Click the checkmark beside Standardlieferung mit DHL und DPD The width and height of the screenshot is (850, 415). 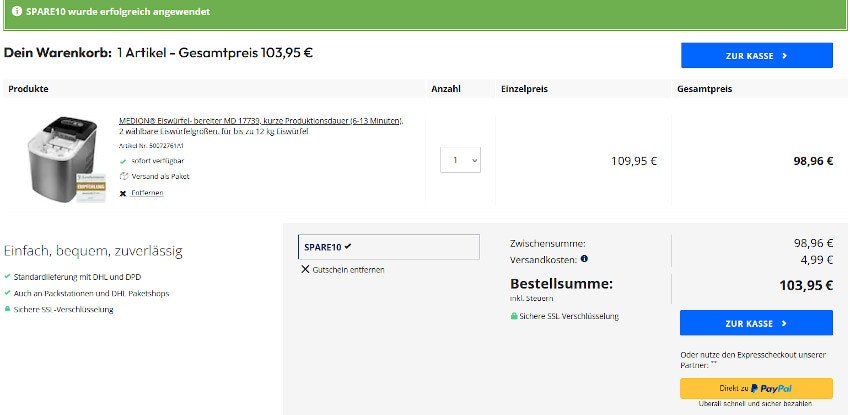(7, 276)
